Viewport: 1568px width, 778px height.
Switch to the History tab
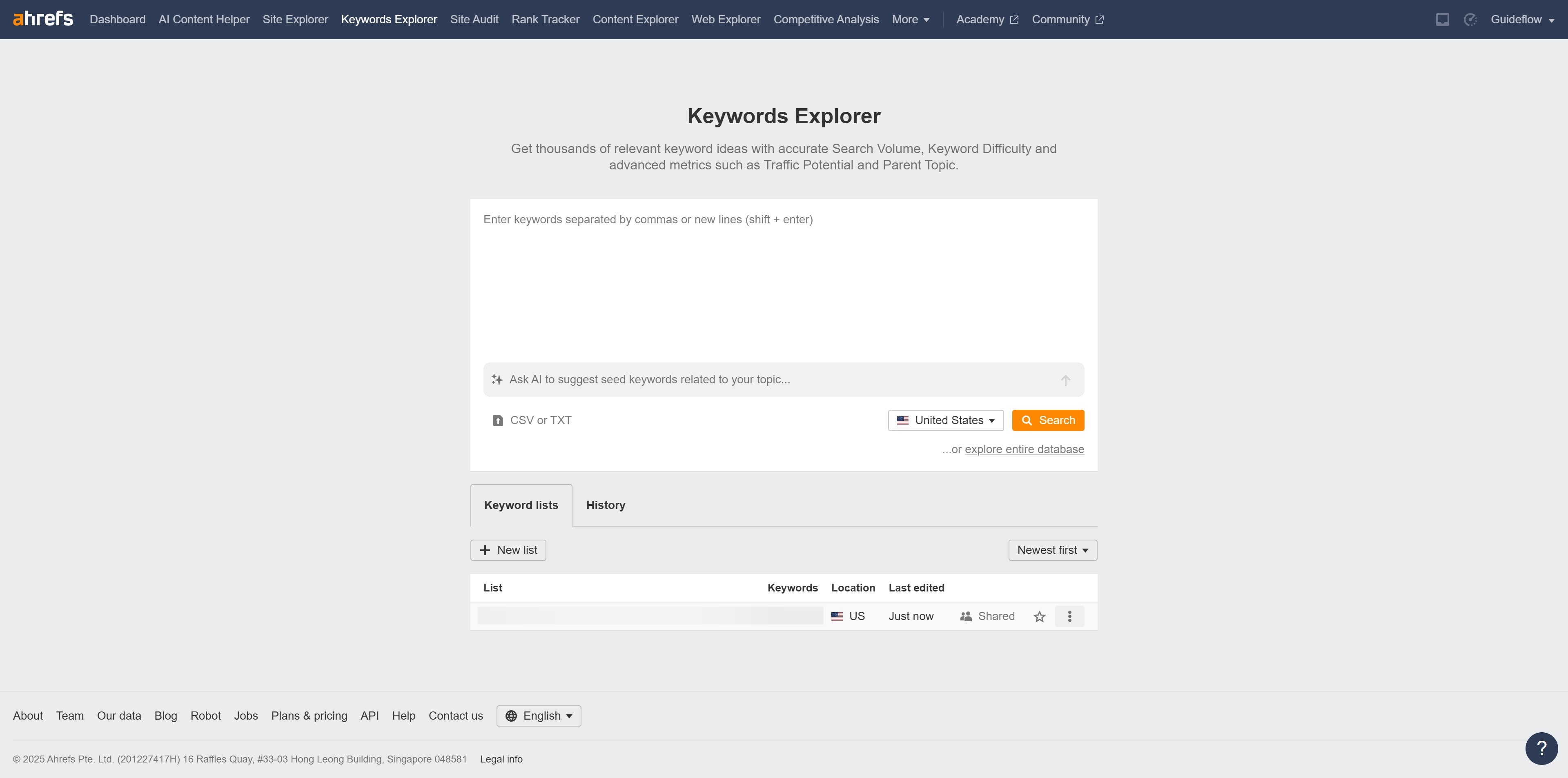click(x=605, y=505)
